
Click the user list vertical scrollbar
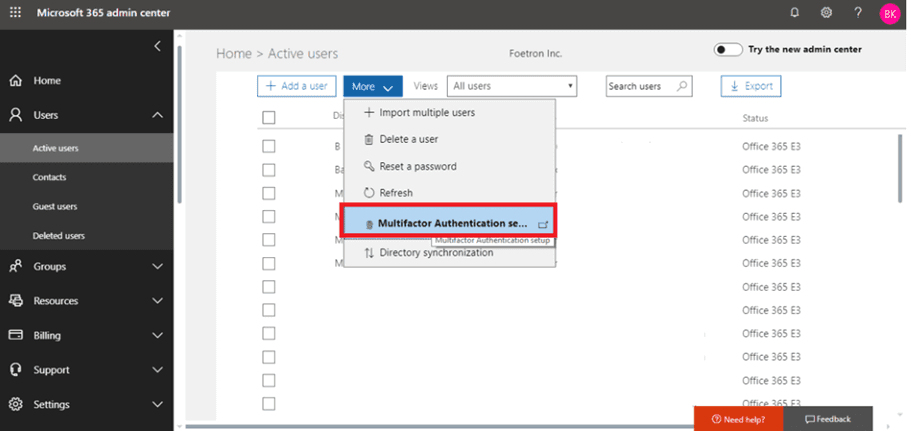tap(900, 168)
